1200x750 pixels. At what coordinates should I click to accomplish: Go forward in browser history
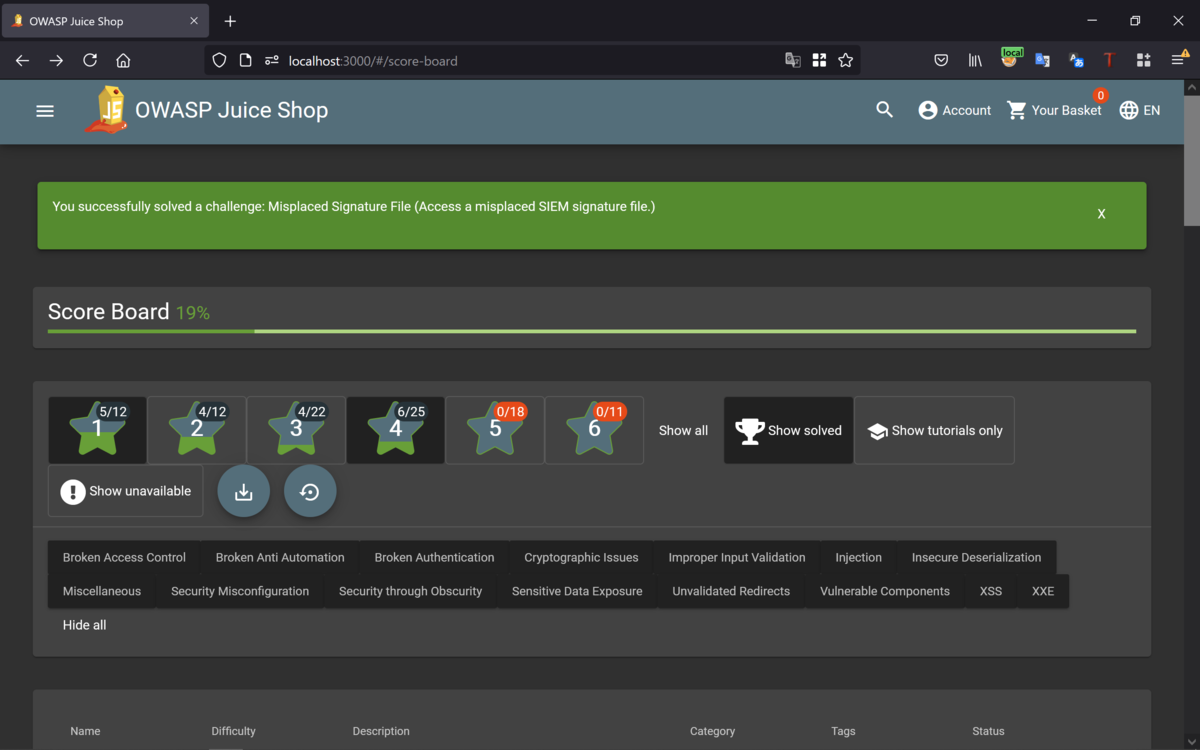(x=56, y=61)
